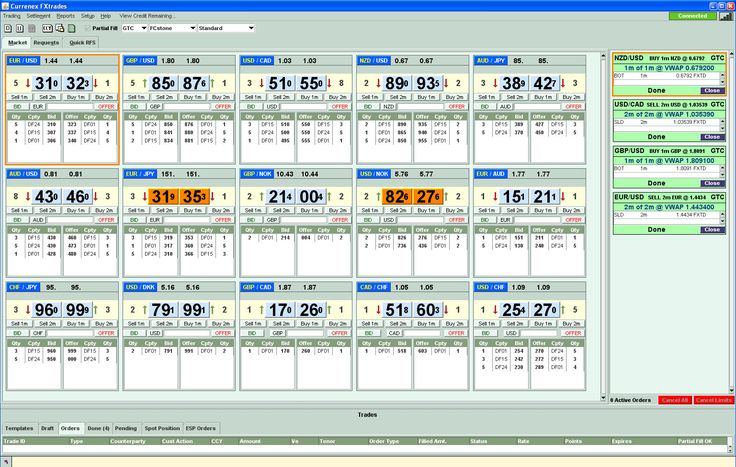This screenshot has width=736, height=467.
Task: Click the red Cancel Limits button
Action: pos(713,400)
